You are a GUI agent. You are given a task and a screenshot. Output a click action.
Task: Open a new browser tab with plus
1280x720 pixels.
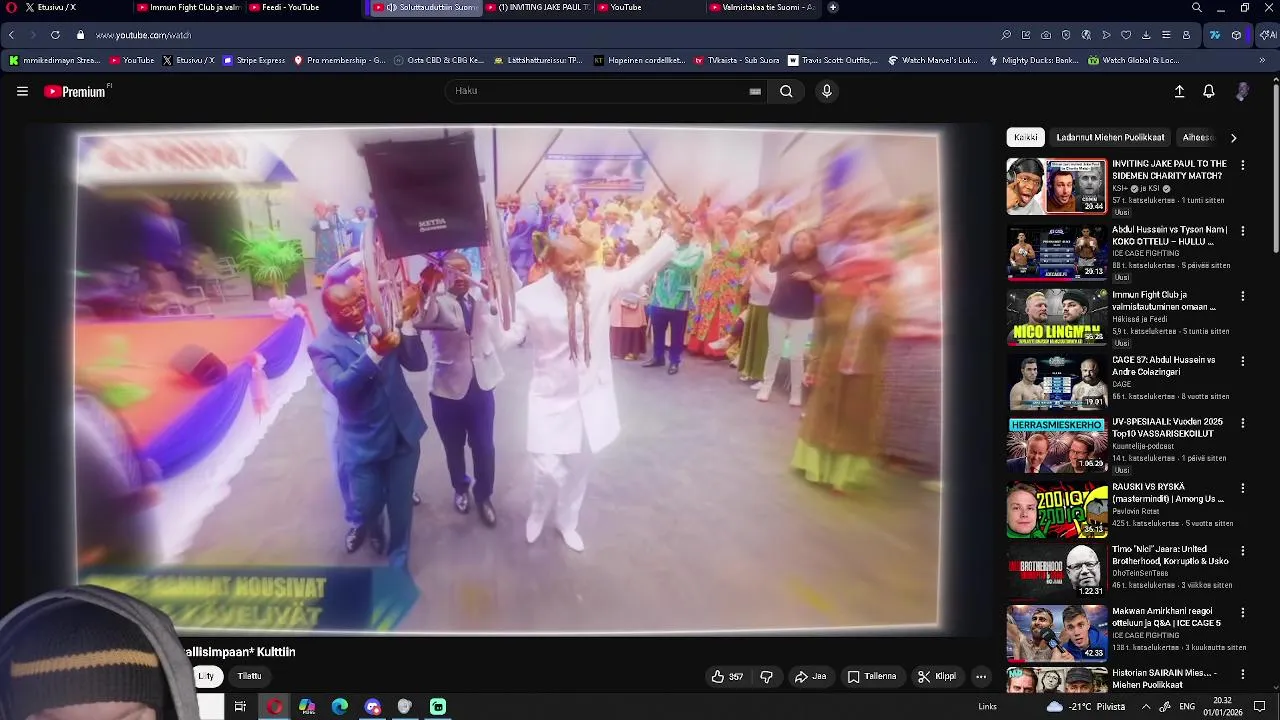[833, 7]
